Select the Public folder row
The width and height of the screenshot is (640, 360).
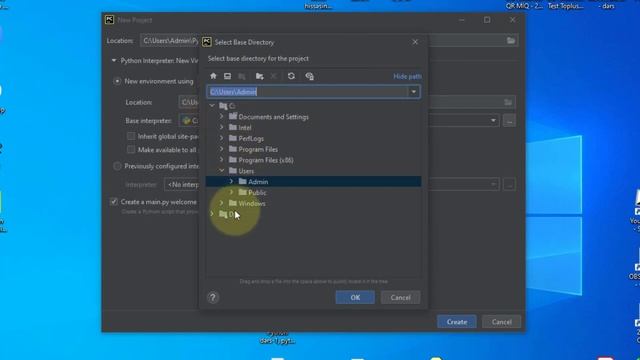tap(313, 192)
